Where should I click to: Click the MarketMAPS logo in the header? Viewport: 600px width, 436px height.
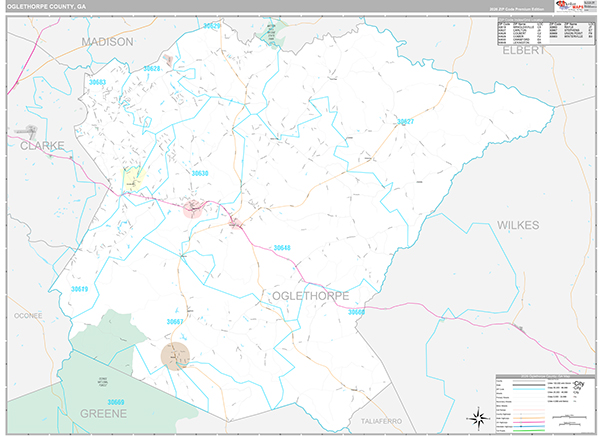[570, 6]
